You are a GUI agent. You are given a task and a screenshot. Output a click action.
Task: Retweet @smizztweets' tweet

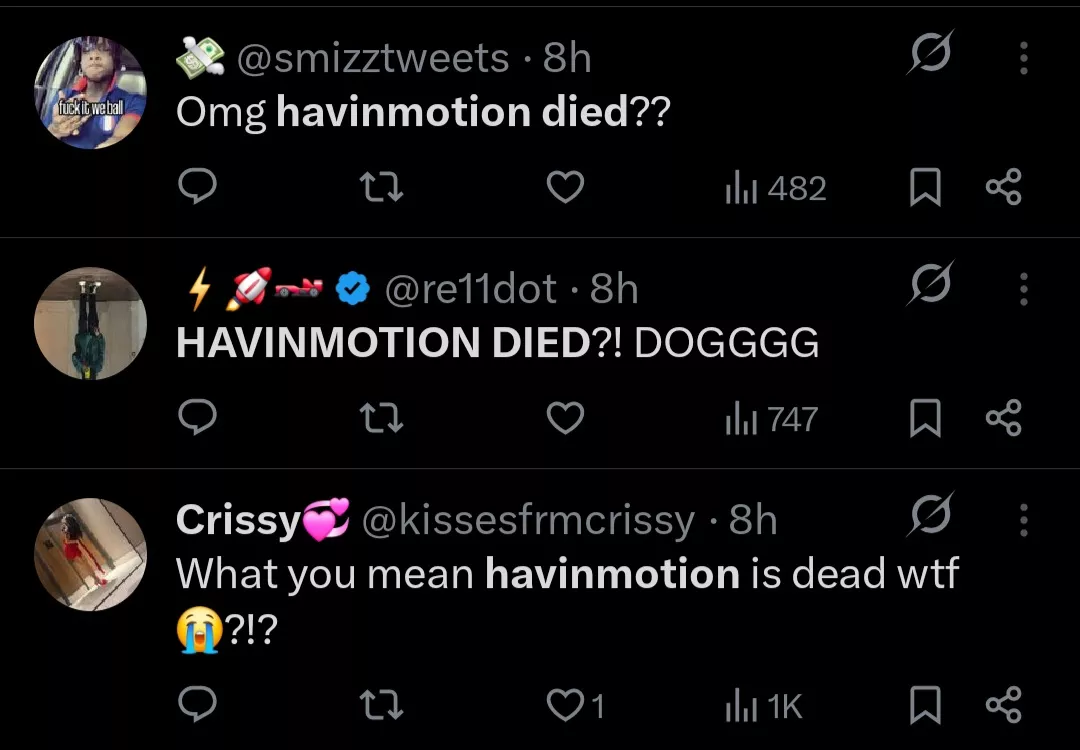[x=379, y=187]
